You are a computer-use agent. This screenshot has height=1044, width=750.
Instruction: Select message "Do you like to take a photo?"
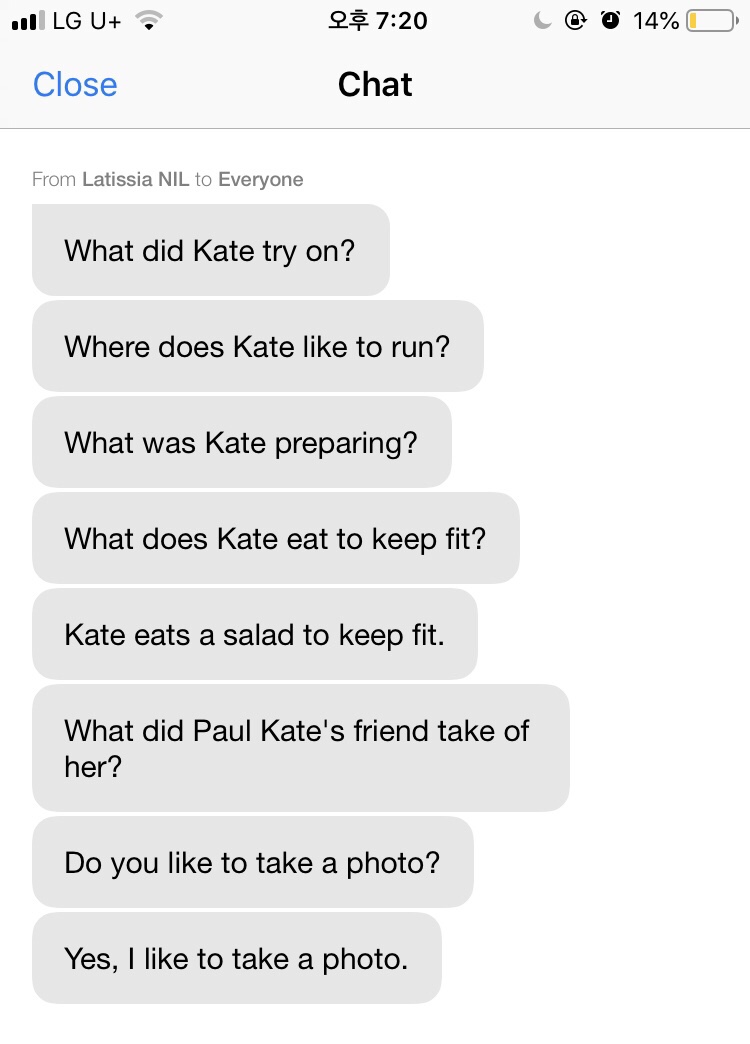pos(252,862)
